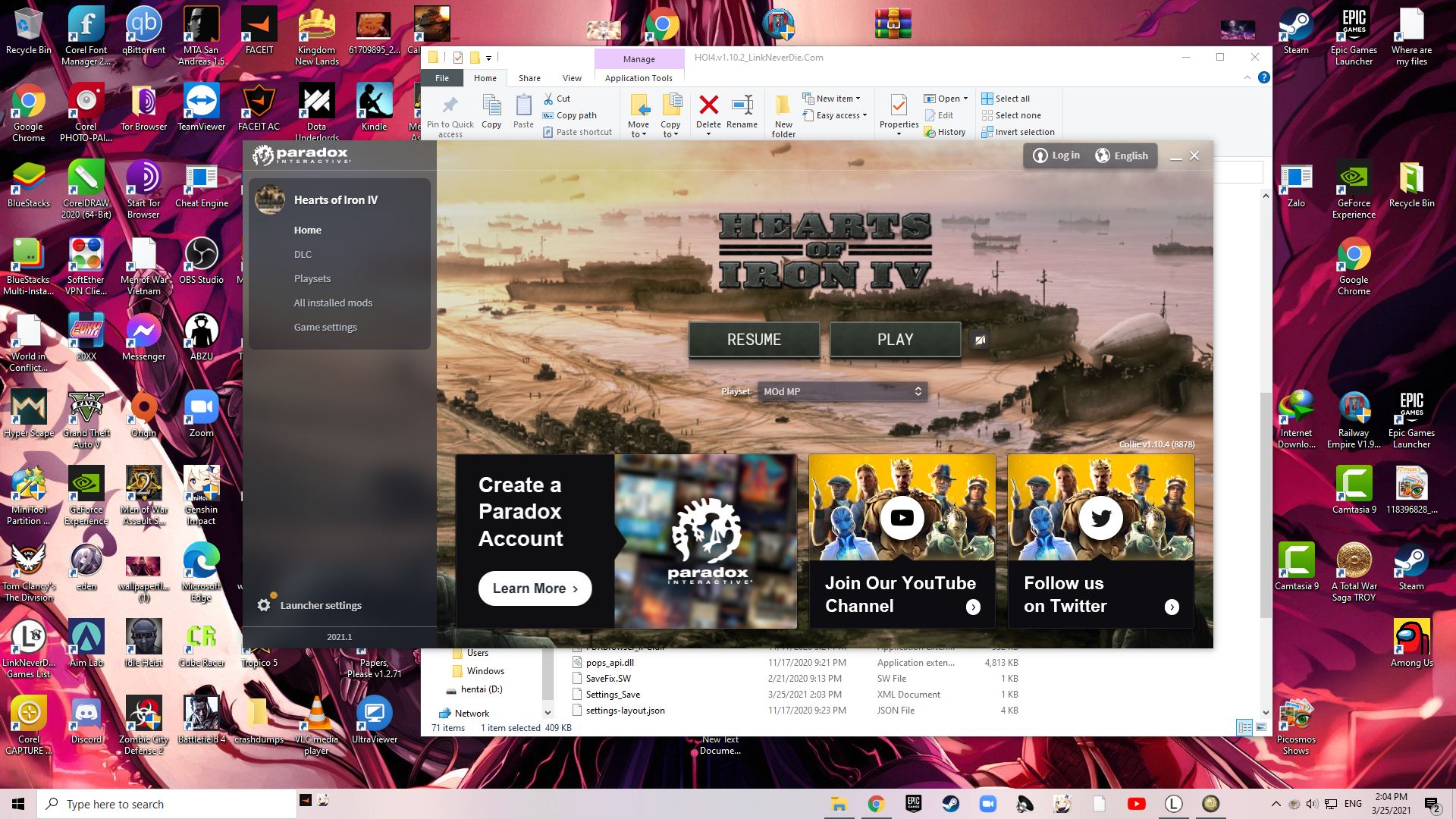The image size is (1456, 819).
Task: Open the MOd MP playset dropdown
Action: click(842, 391)
